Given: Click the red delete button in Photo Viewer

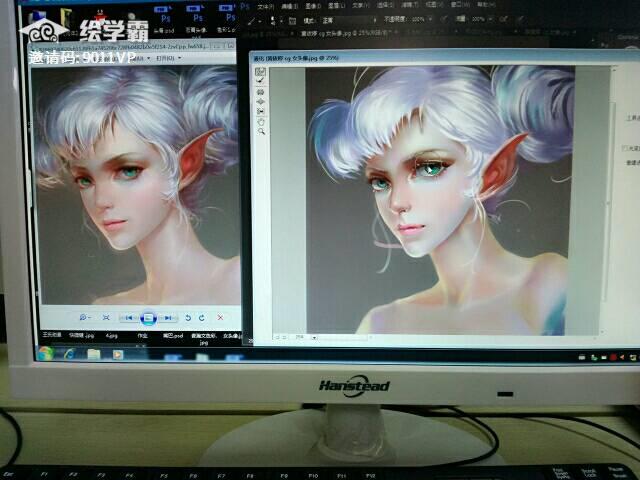Looking at the screenshot, I should 220,318.
